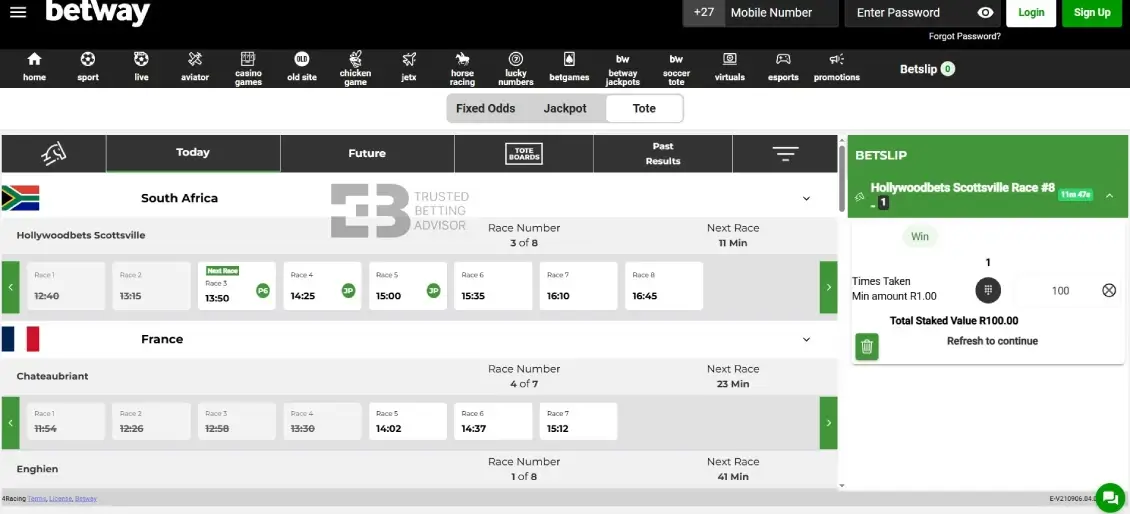Screen dimensions: 1130x514
Task: Open the race filter lines icon
Action: click(x=785, y=154)
